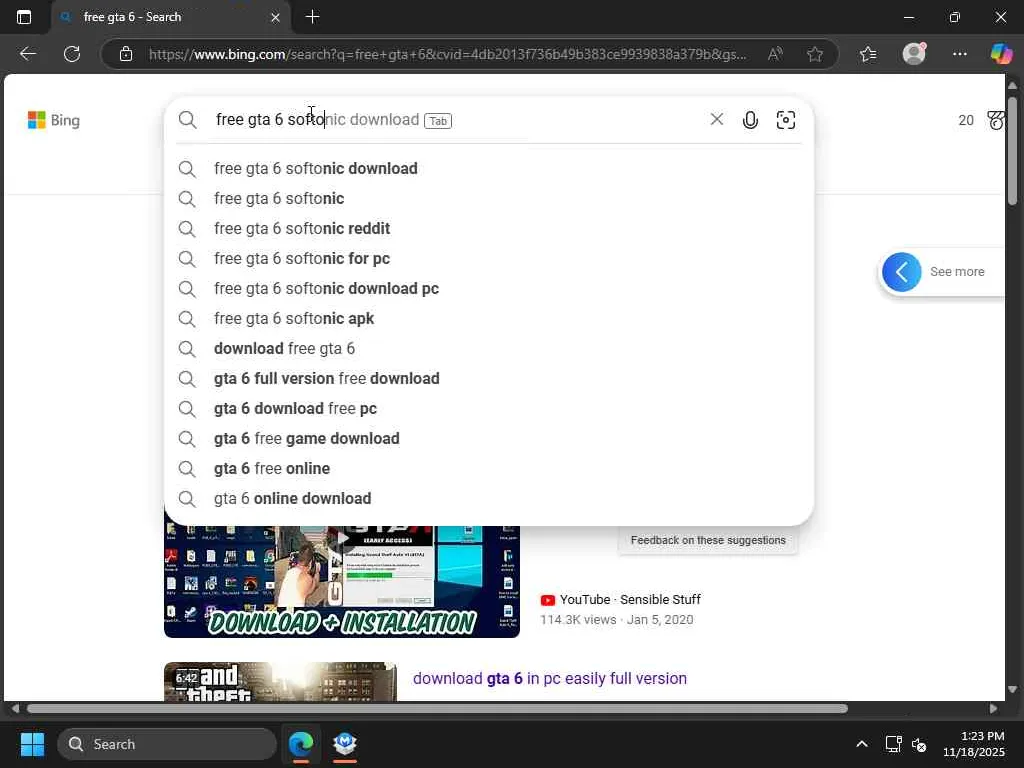Viewport: 1024px width, 768px height.
Task: Pick 'gta 6 free game download' suggestion
Action: (x=489, y=439)
